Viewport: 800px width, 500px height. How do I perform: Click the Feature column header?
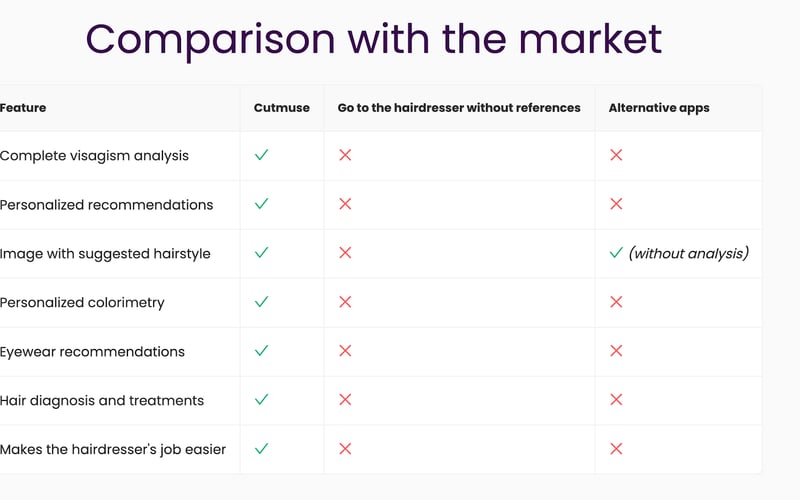pos(23,108)
